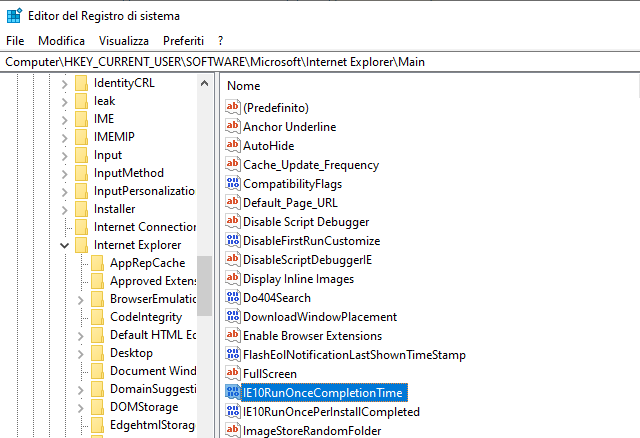Viewport: 640px width, 438px height.
Task: Click the Anchor Underline string icon
Action: [x=233, y=126]
